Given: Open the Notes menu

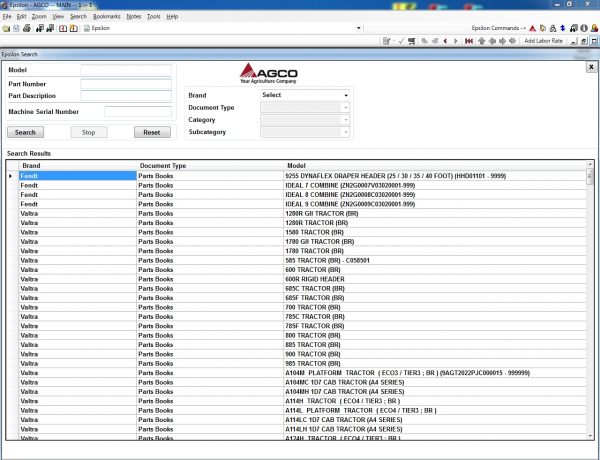Looking at the screenshot, I should (x=134, y=16).
